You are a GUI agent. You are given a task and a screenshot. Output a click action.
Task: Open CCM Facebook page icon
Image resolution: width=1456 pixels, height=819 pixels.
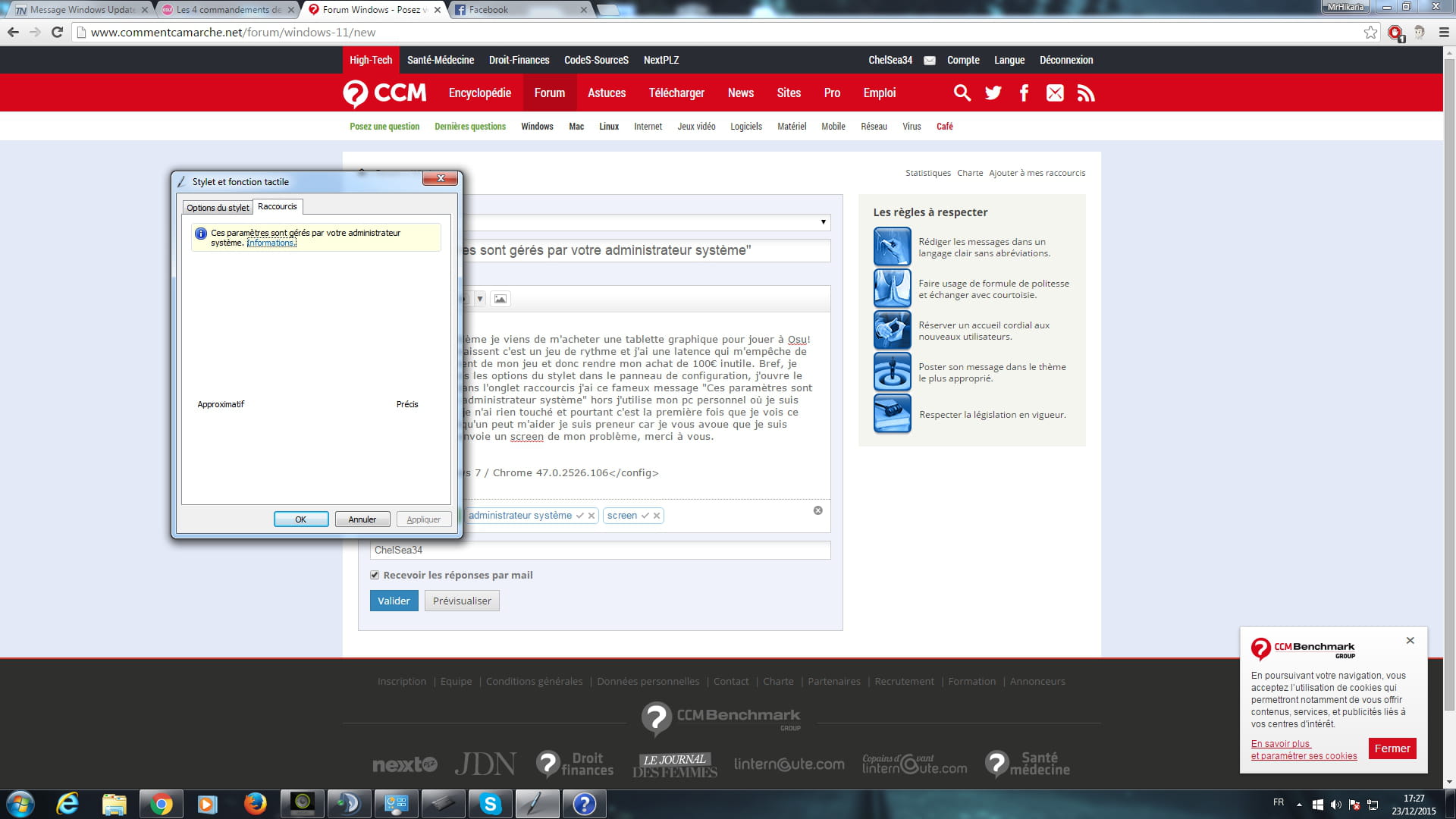pos(1024,93)
